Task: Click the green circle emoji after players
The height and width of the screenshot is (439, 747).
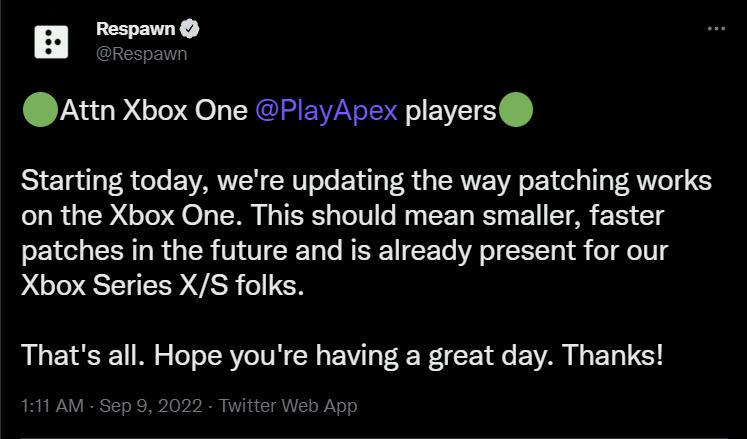Action: click(515, 110)
